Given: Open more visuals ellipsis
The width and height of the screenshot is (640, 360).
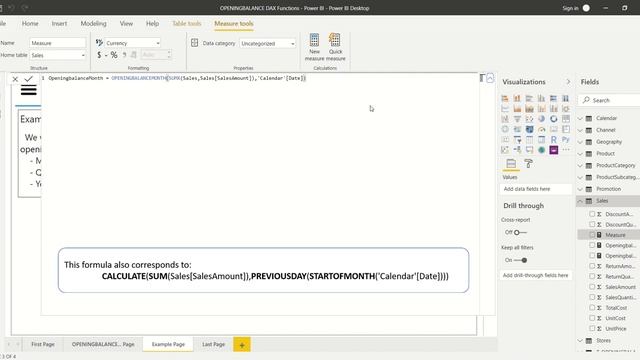Looking at the screenshot, I should pos(566,150).
